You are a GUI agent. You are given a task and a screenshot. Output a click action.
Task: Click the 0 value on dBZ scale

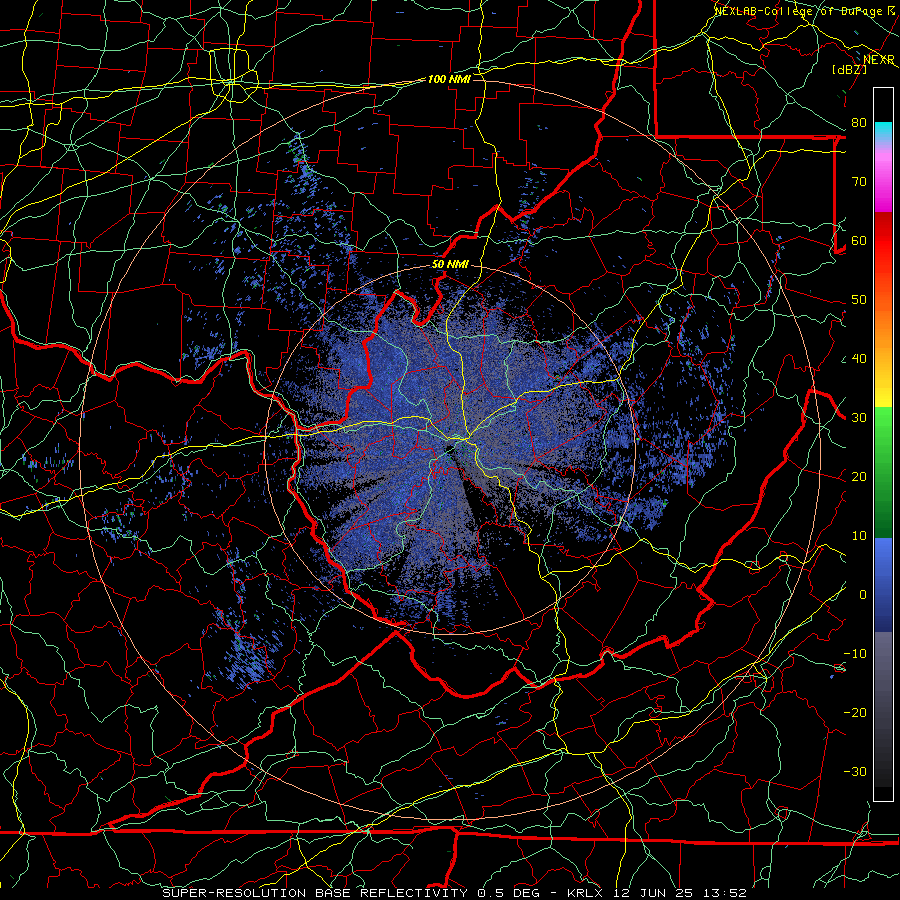pos(863,595)
